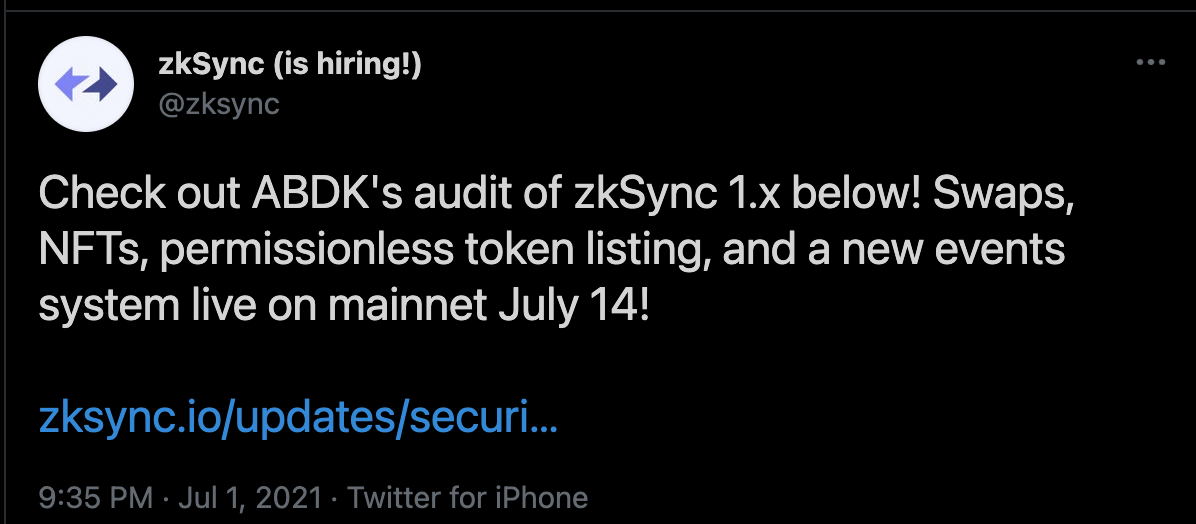The width and height of the screenshot is (1196, 524).
Task: Click 'mainnet' in the tweet body
Action: point(408,306)
